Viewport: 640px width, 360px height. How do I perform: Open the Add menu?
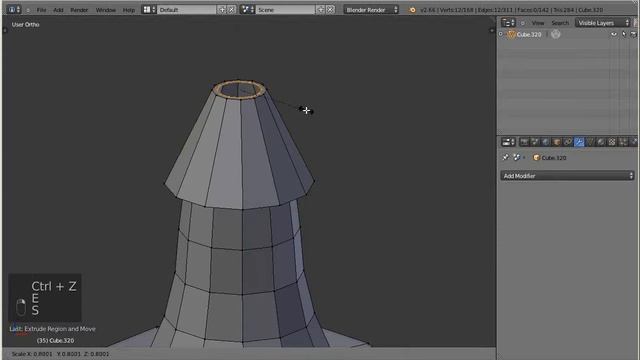click(x=58, y=10)
